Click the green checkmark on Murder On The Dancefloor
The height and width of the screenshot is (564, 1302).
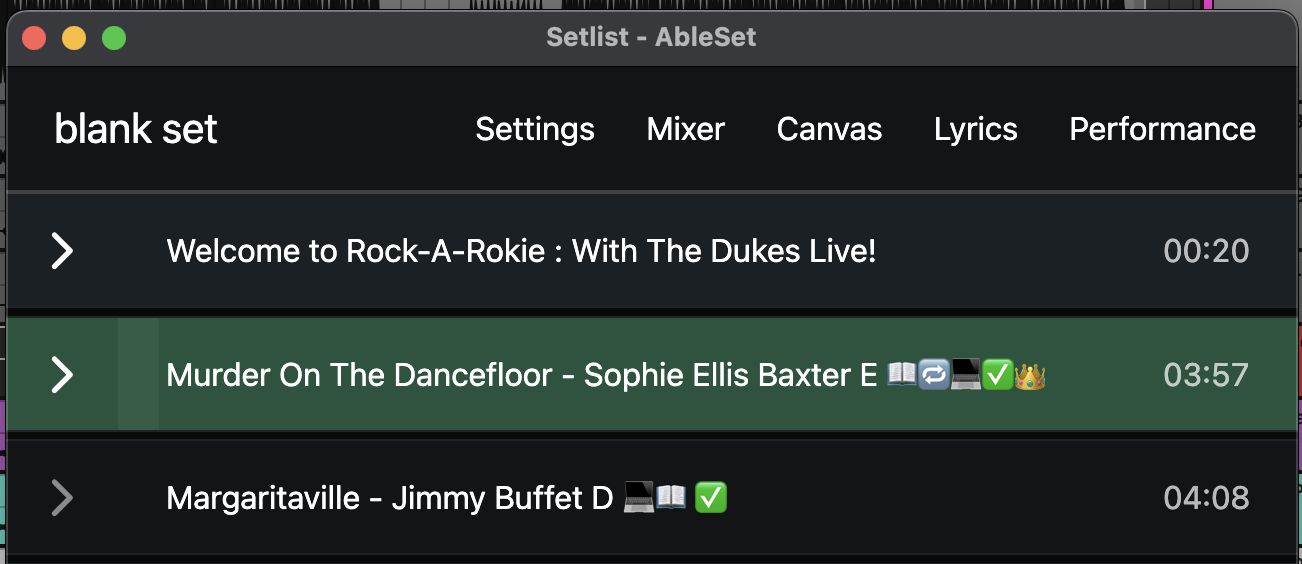[x=998, y=376]
